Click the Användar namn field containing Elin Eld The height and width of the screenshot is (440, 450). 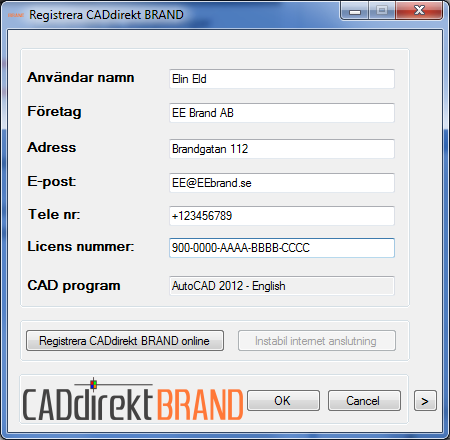coord(282,79)
